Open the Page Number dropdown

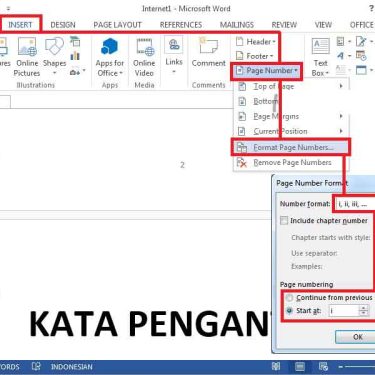pos(267,71)
